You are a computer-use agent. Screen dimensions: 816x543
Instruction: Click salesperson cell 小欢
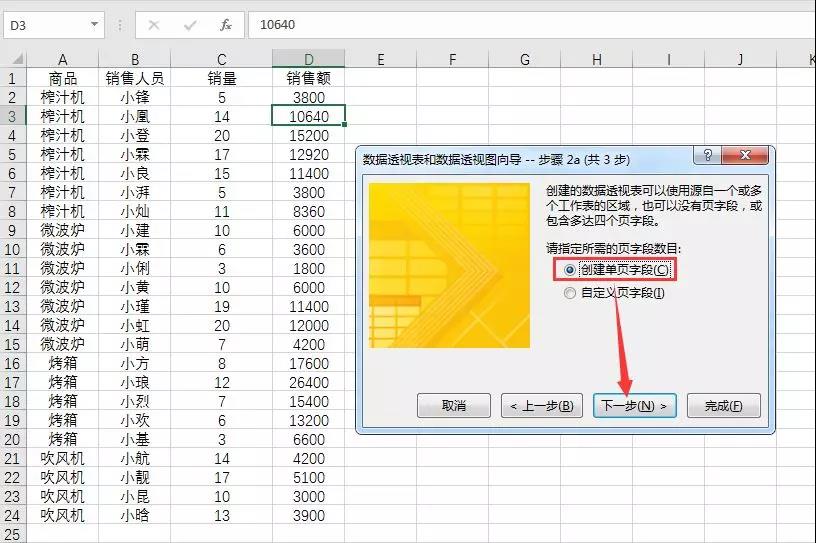click(134, 420)
